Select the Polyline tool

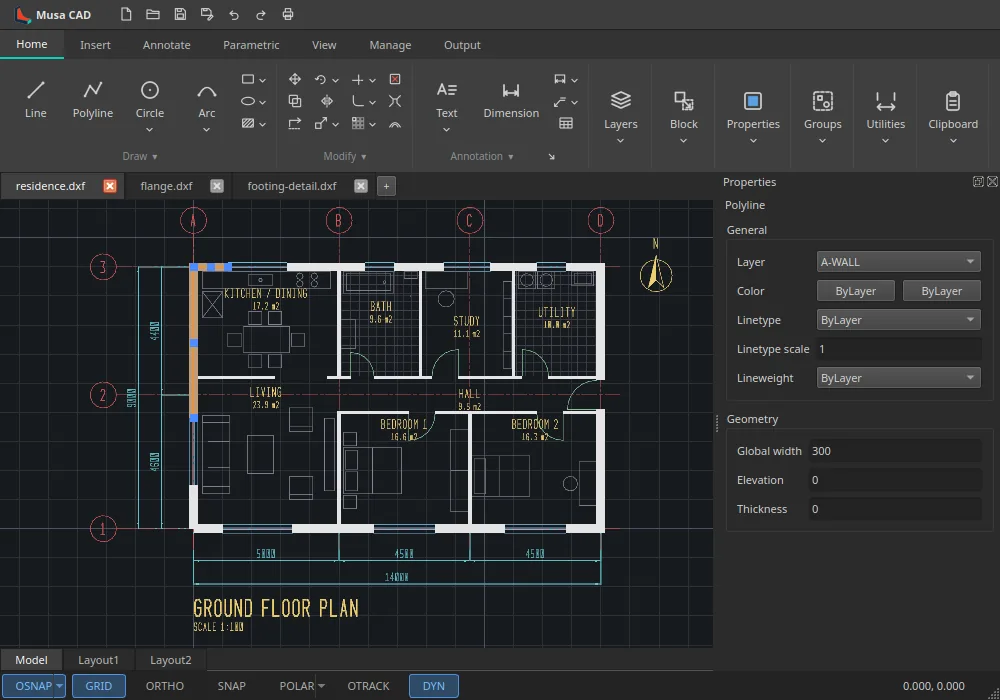(x=92, y=100)
